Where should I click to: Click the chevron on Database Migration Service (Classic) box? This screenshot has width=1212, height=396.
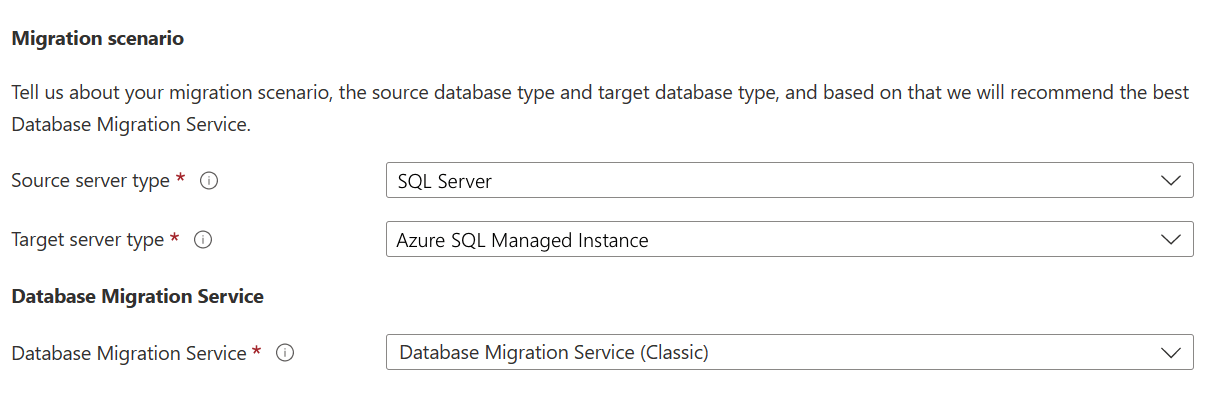click(x=1170, y=353)
